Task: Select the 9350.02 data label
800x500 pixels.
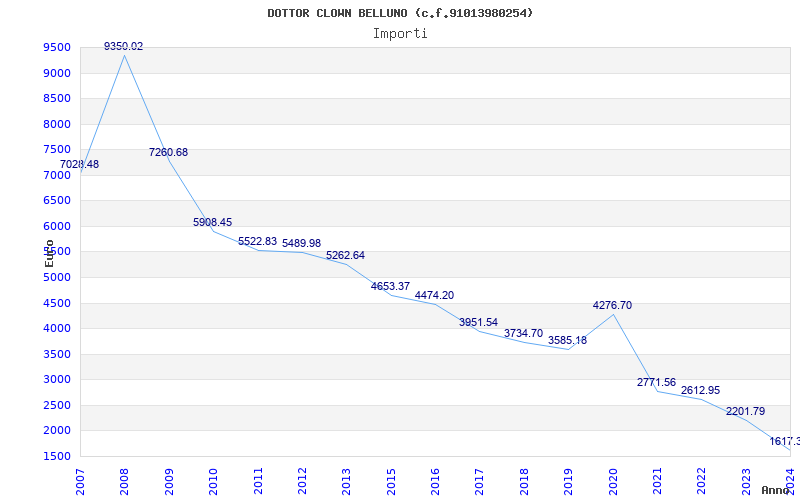Action: [x=123, y=46]
